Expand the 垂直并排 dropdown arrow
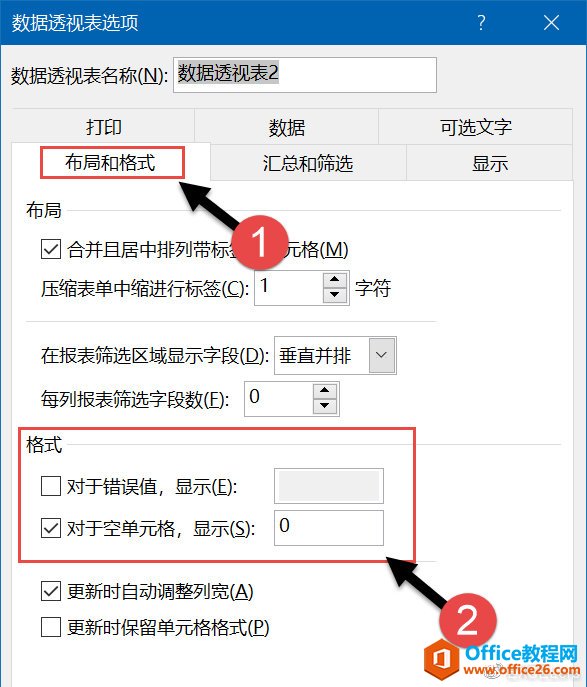 (381, 355)
